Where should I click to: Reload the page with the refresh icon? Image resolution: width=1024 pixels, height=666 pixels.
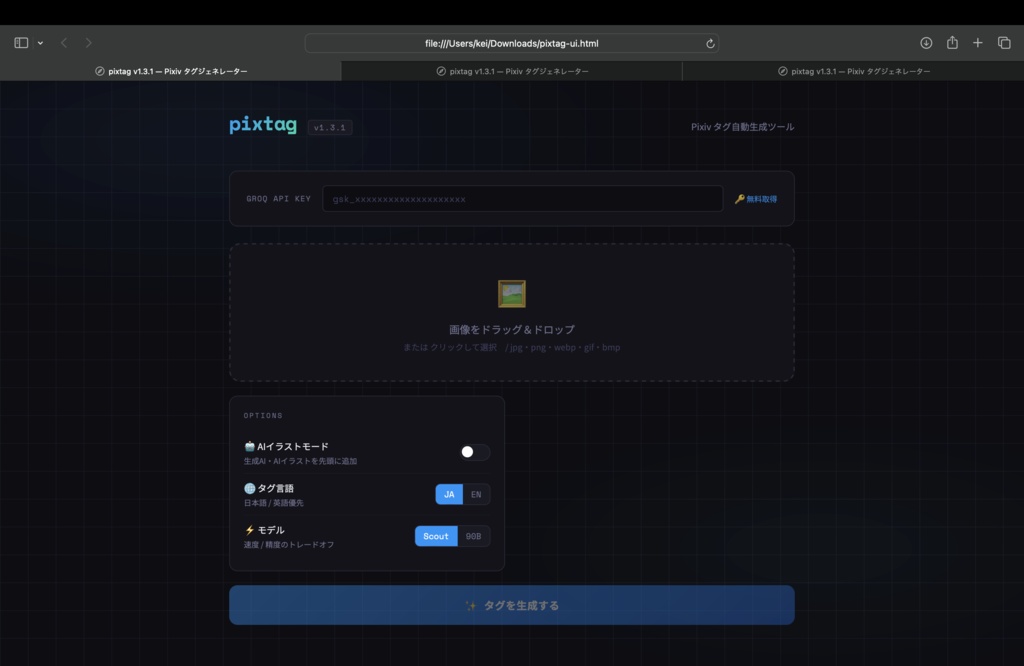710,44
